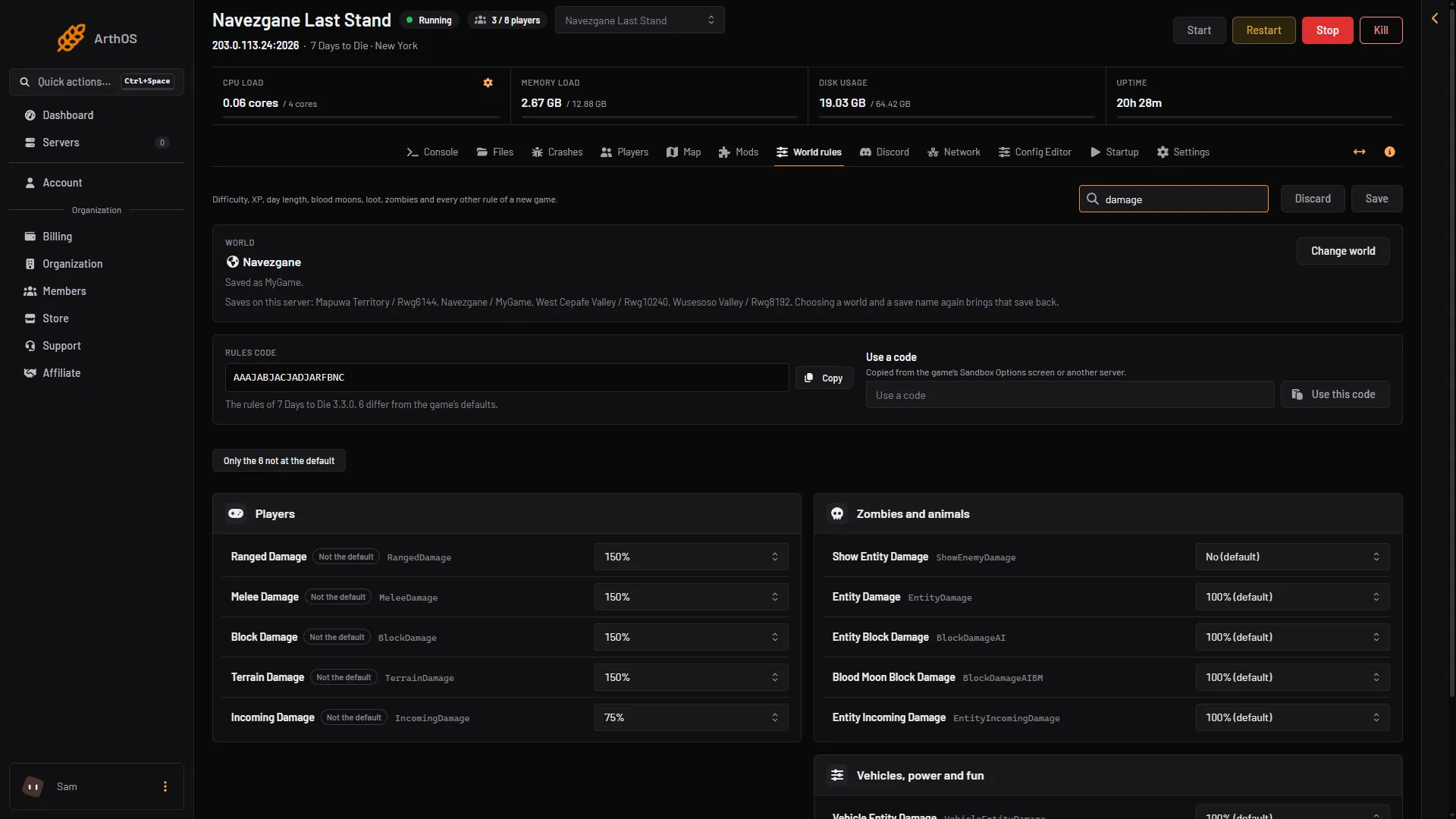
Task: Open the Terrain Damage value dropdown
Action: click(x=691, y=677)
